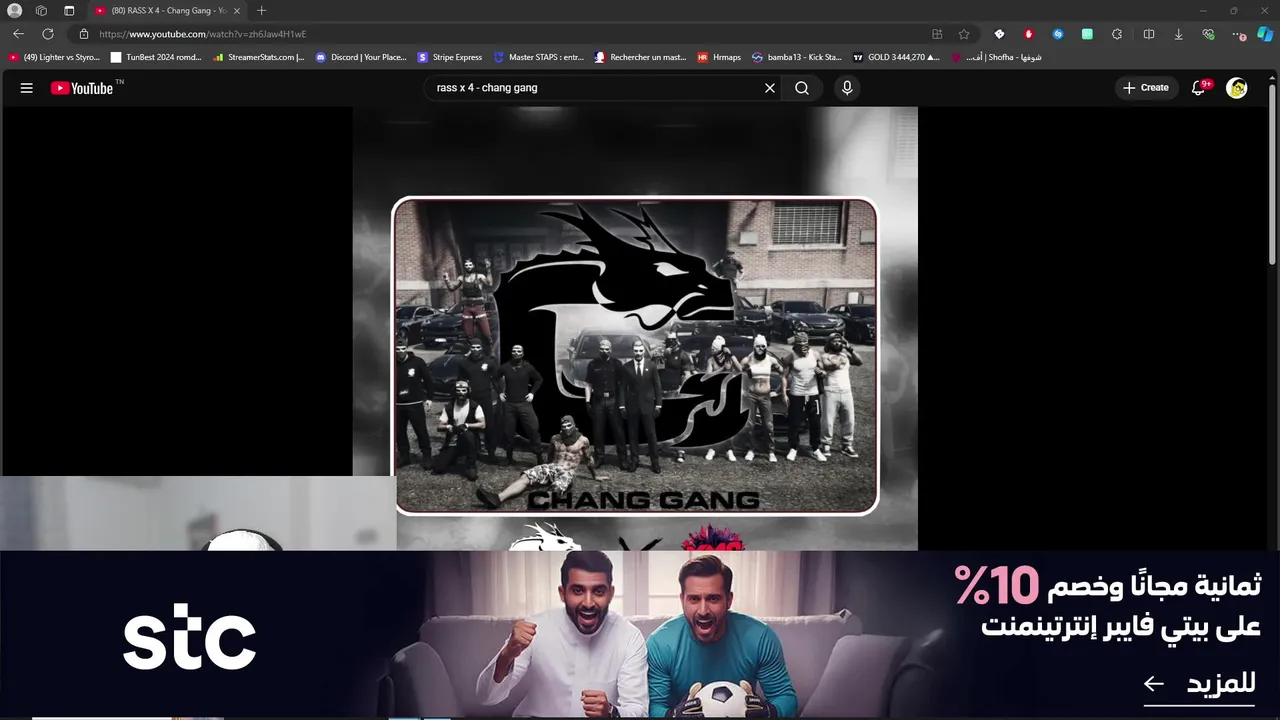Open the 'Rechercher un mast...' bookmark
The image size is (1280, 720).
tap(640, 57)
